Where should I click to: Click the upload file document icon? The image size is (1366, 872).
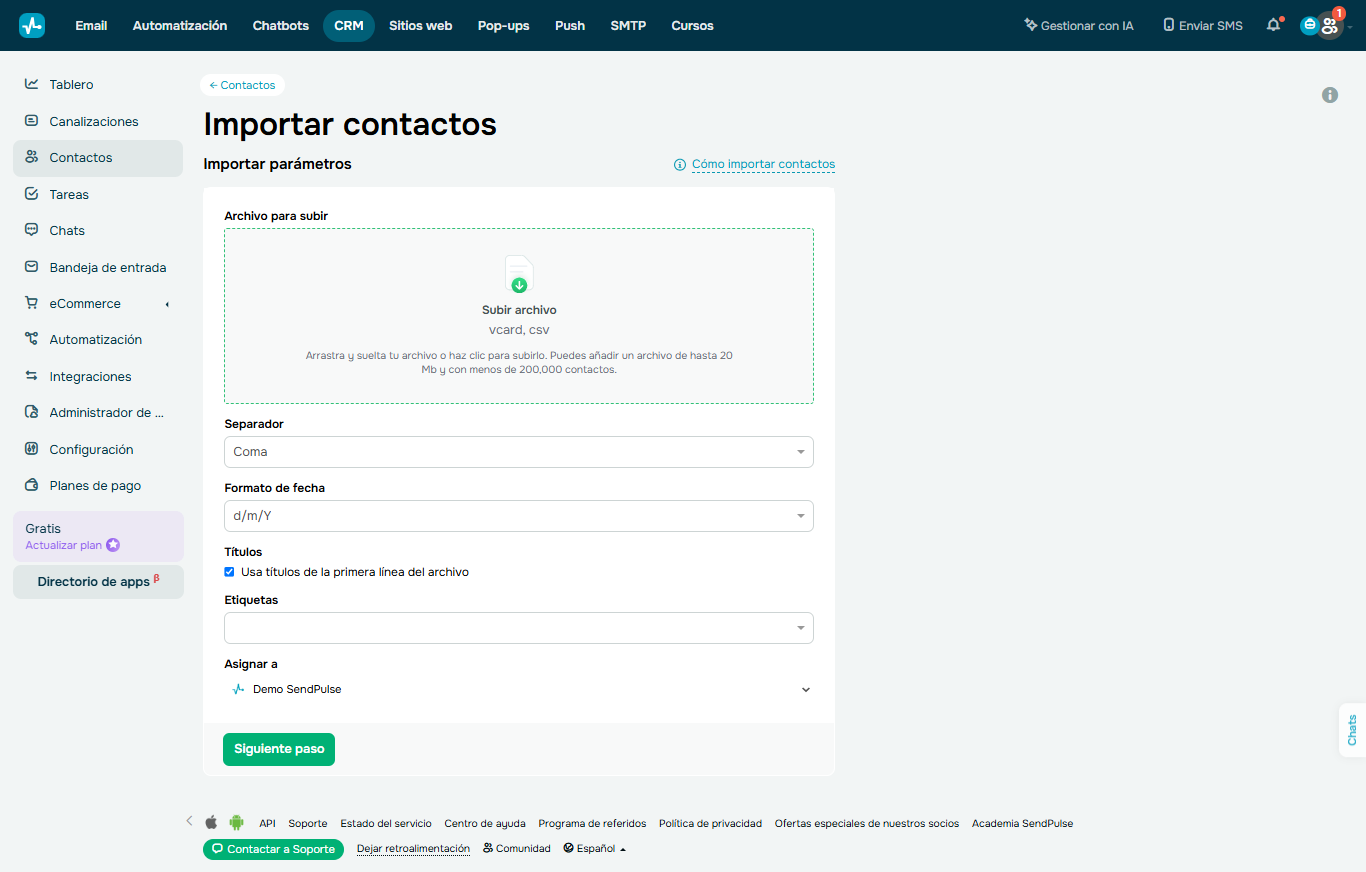(x=518, y=274)
